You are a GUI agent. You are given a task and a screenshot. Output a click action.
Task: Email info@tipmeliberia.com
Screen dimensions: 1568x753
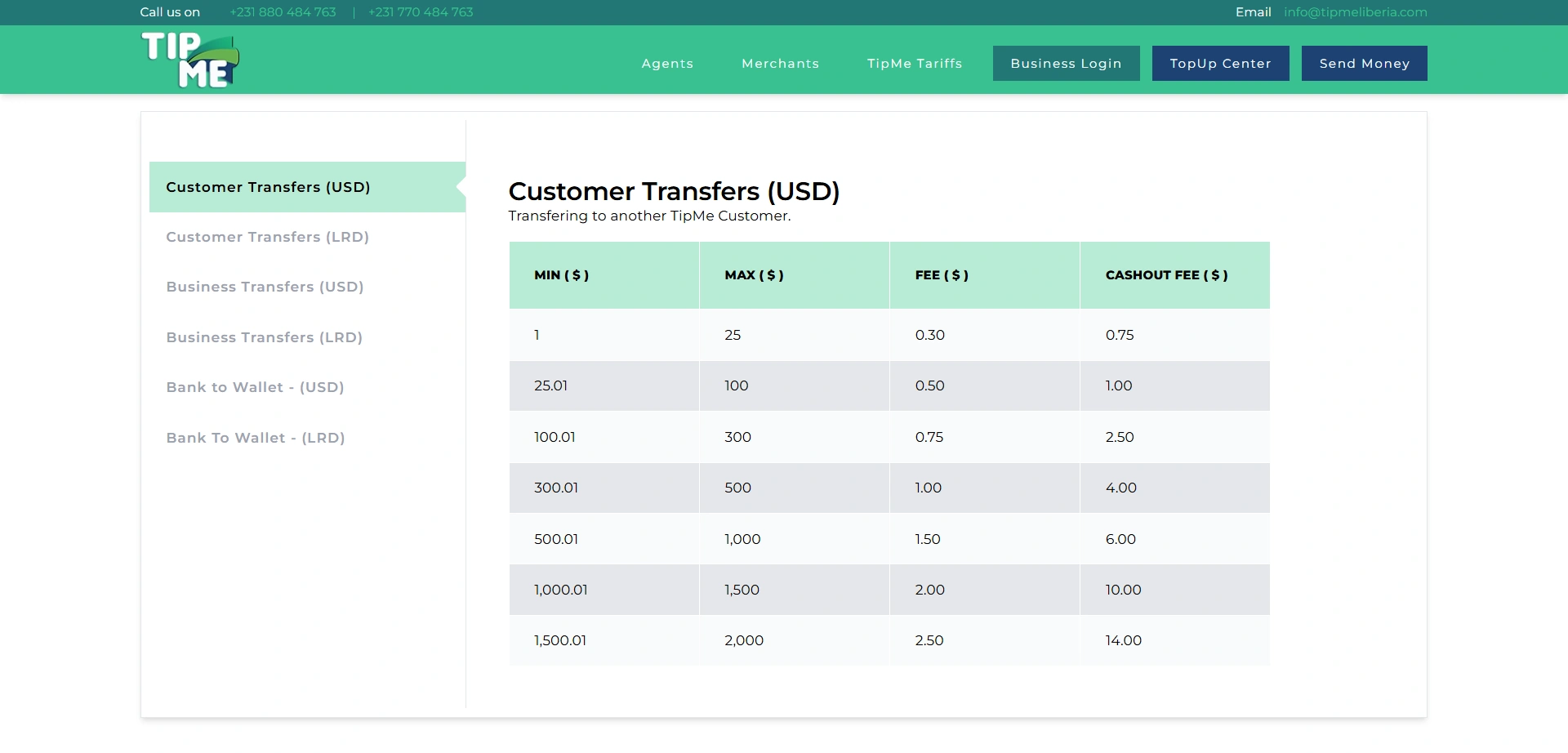point(1355,12)
